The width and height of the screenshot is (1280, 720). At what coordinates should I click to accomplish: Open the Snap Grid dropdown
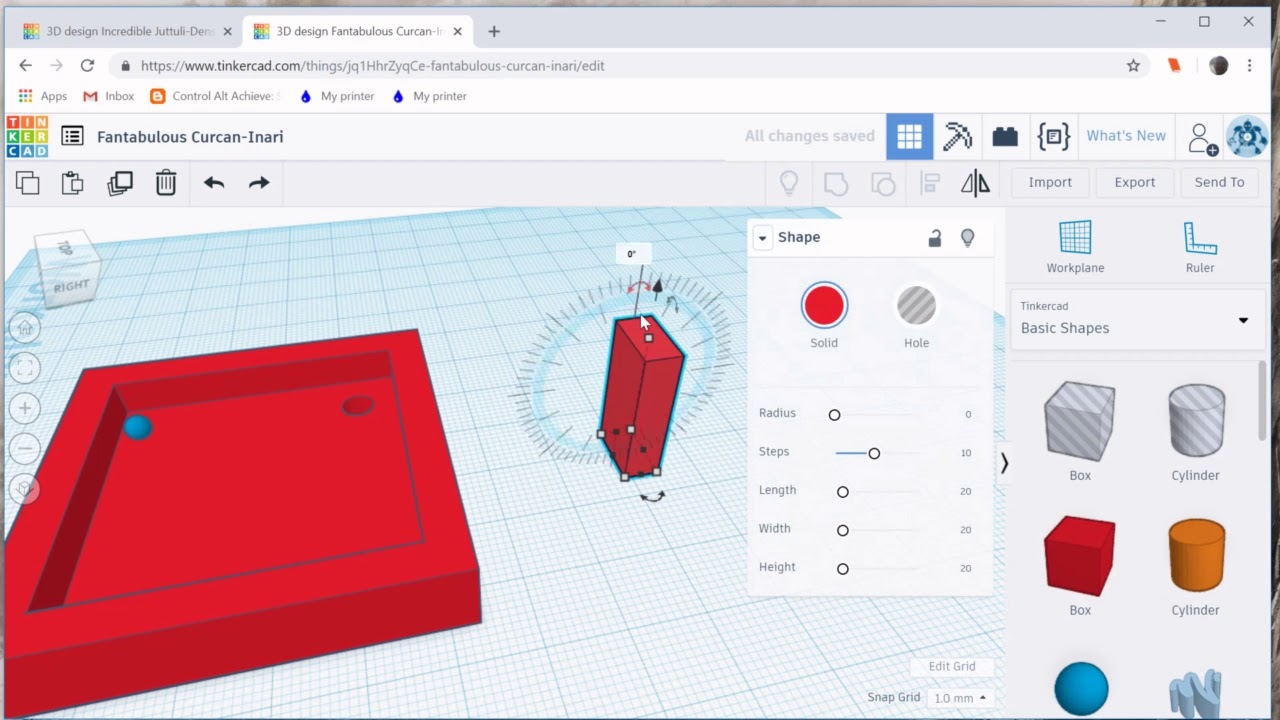pos(960,698)
